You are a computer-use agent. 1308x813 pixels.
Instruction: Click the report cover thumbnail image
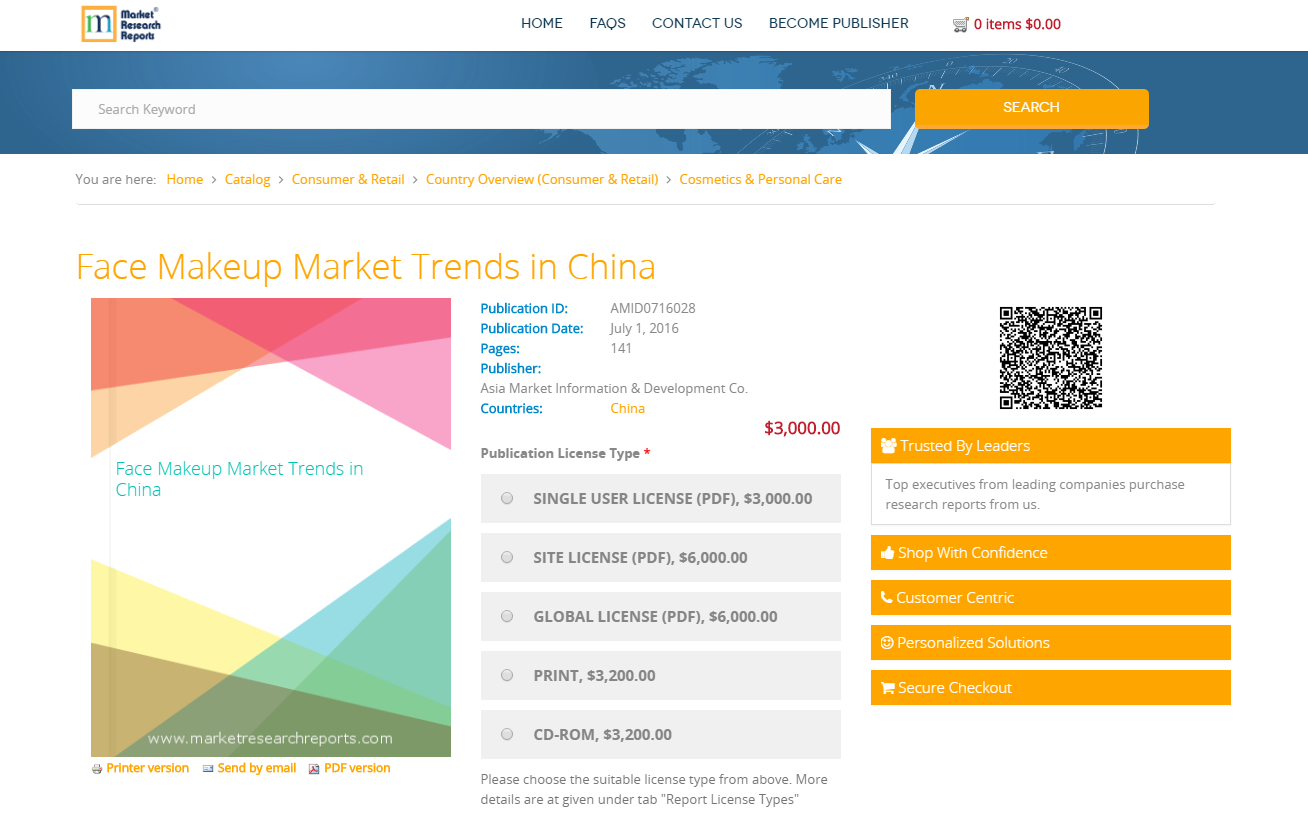pyautogui.click(x=271, y=527)
